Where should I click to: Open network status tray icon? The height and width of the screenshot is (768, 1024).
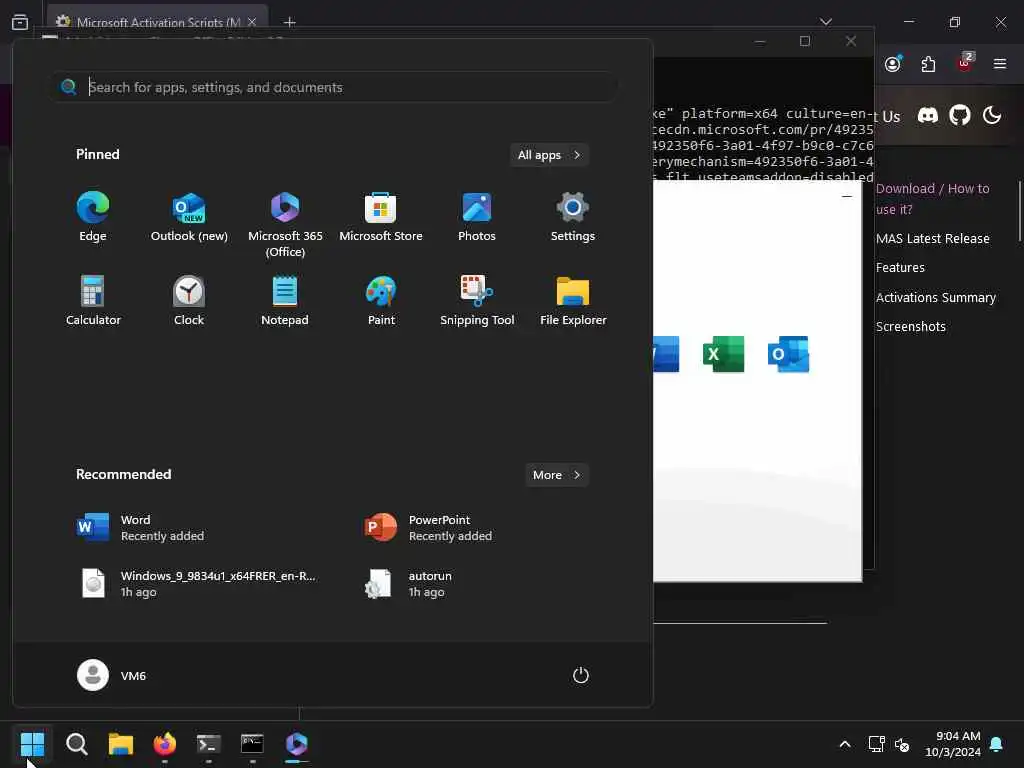pyautogui.click(x=876, y=744)
